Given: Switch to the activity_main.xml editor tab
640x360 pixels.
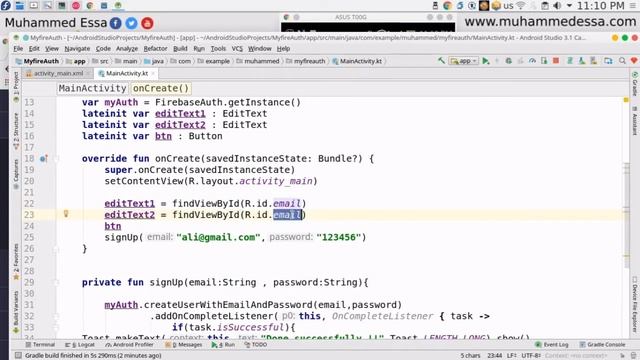Looking at the screenshot, I should 58,73.
